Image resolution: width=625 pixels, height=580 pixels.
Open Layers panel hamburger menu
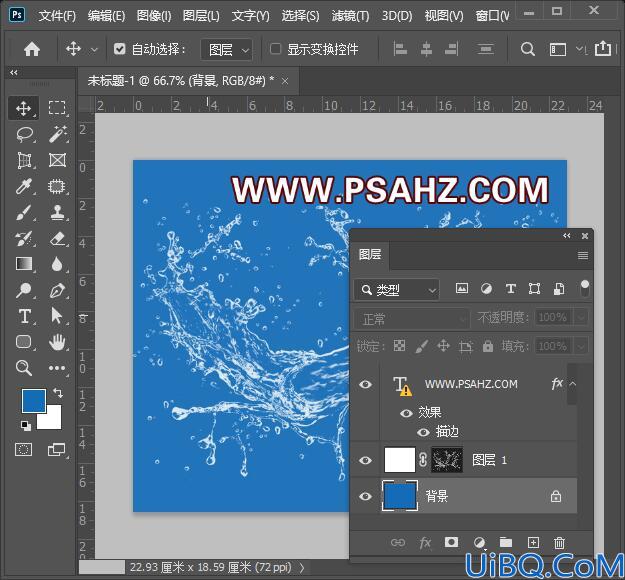coord(583,255)
